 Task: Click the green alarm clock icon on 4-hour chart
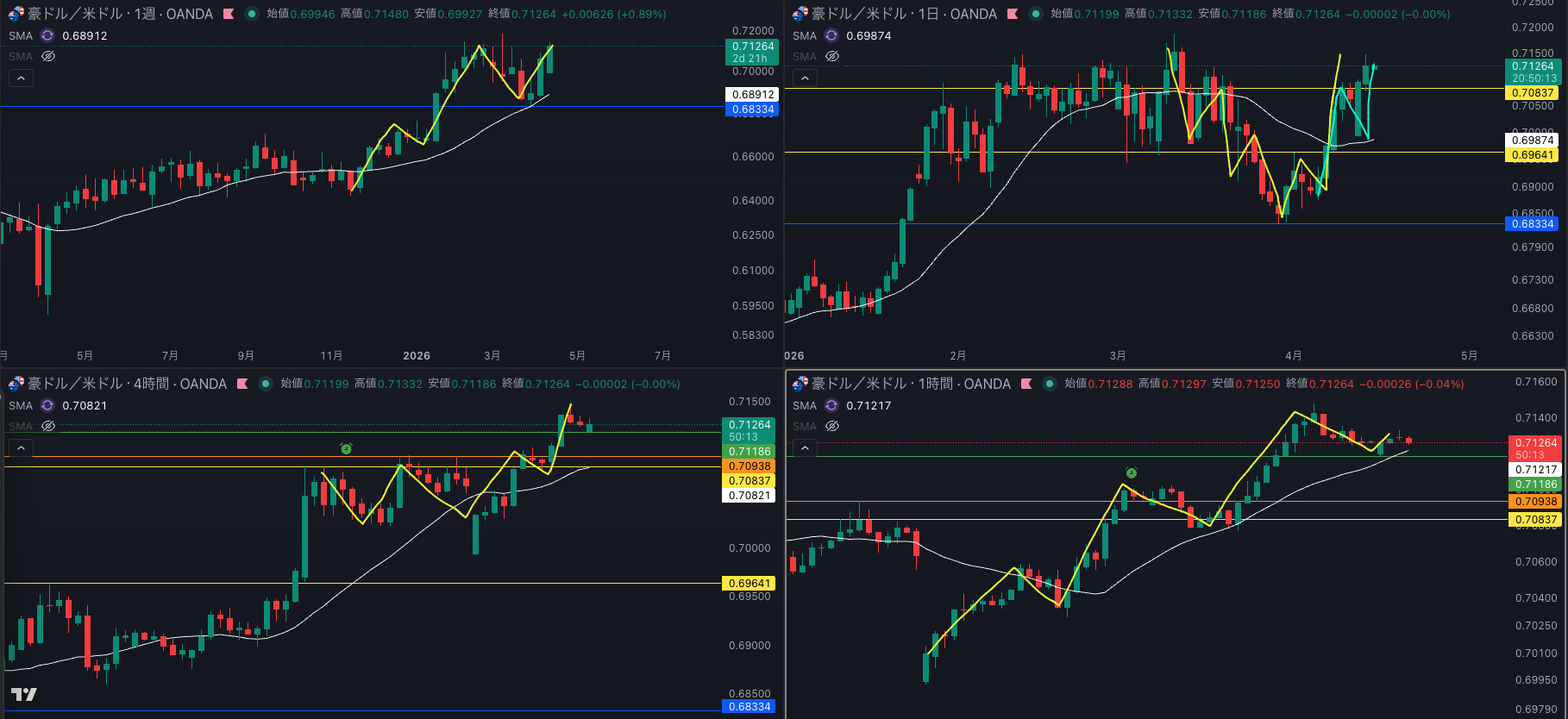click(x=346, y=448)
